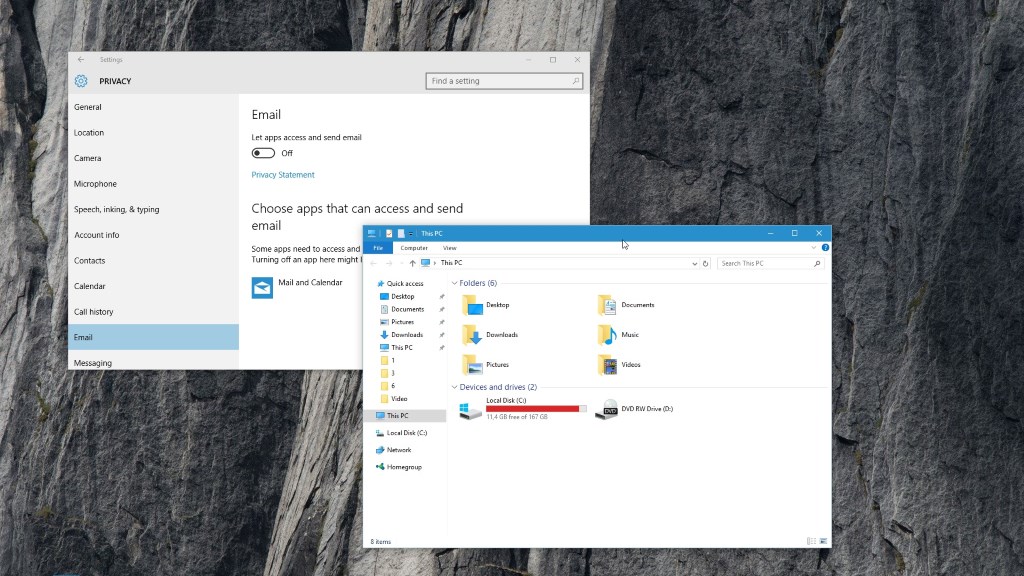Click the back arrow in Settings window

(81, 59)
